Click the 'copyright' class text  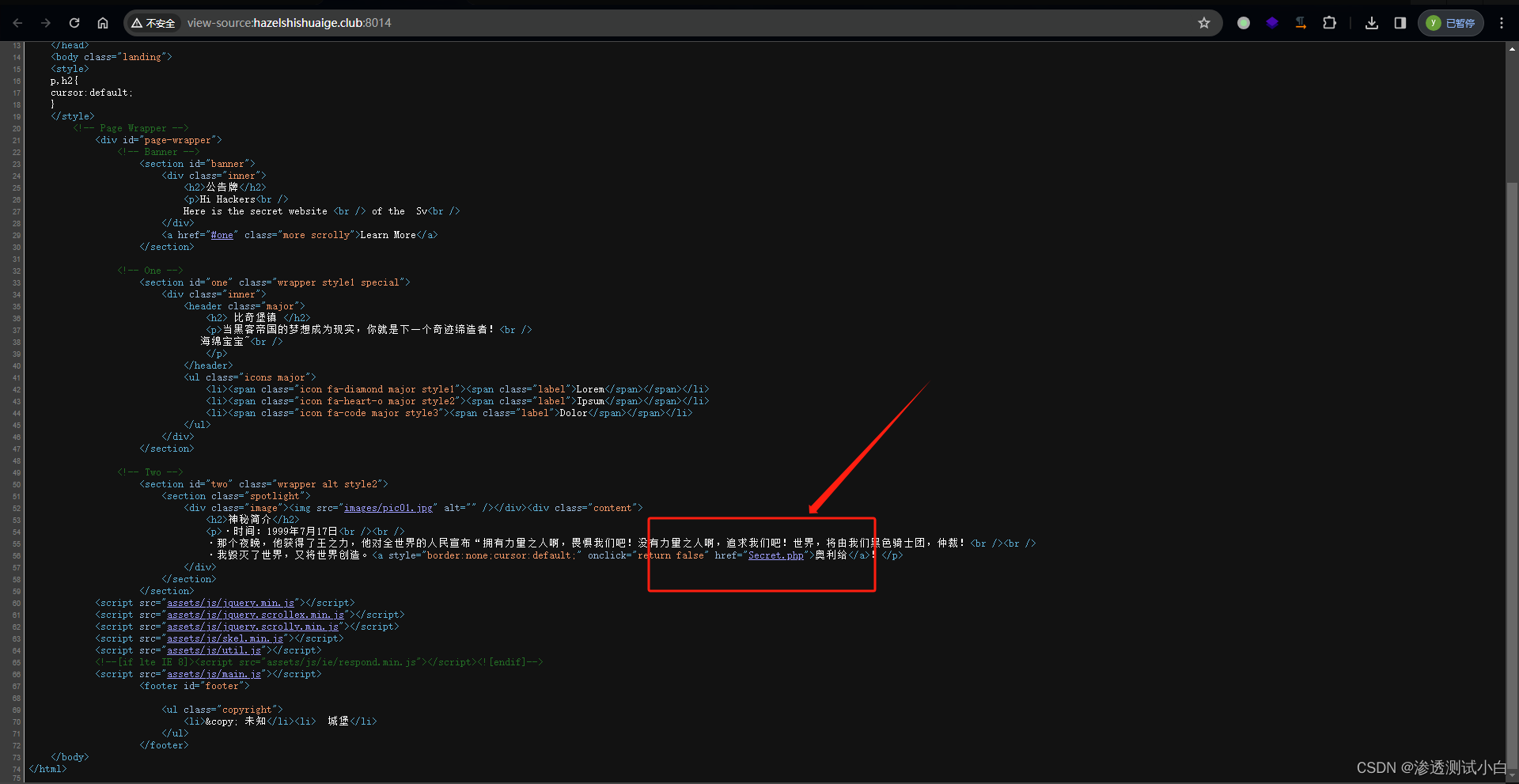coord(247,710)
